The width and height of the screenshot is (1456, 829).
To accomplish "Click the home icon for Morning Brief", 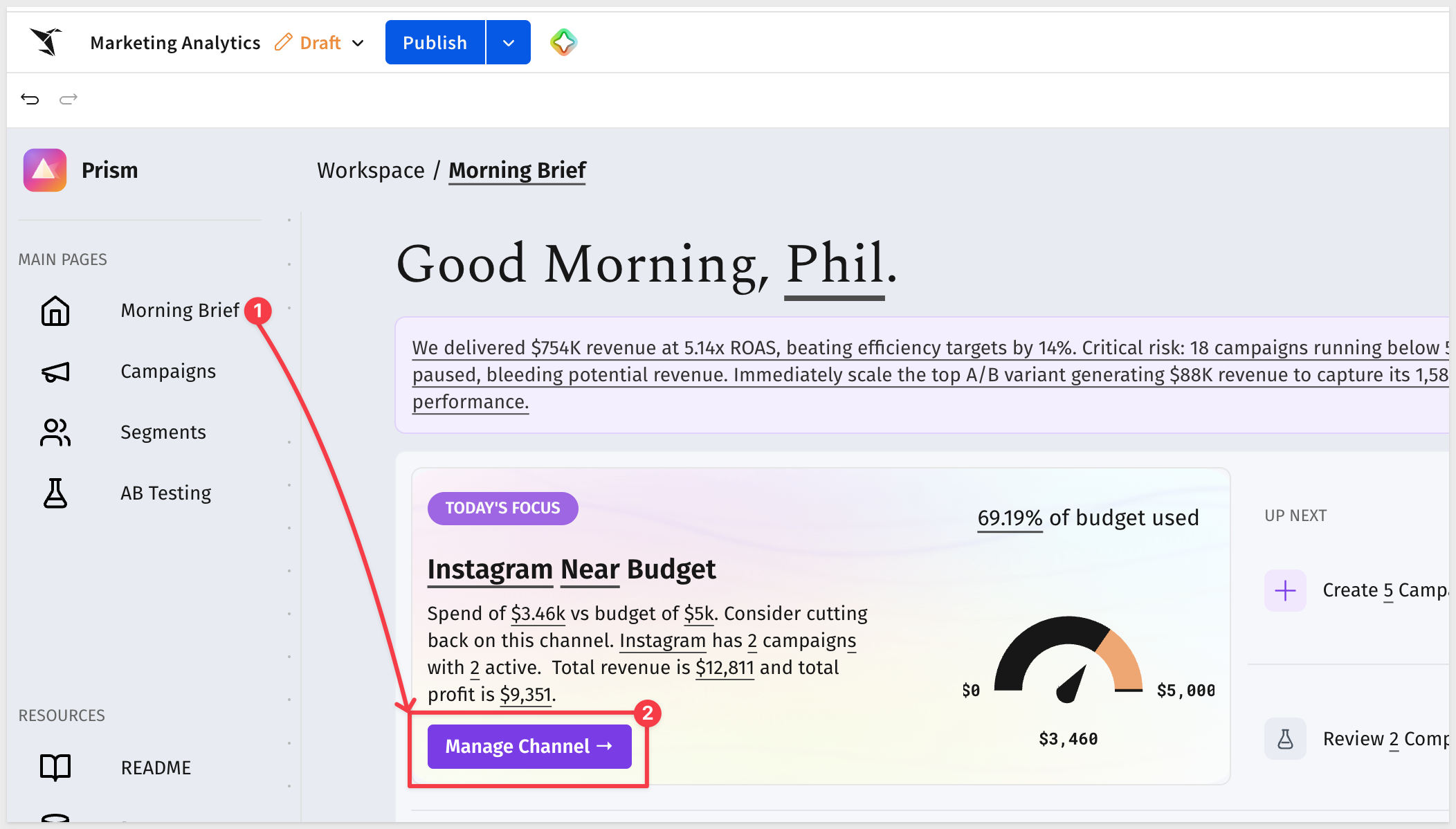I will (x=55, y=311).
